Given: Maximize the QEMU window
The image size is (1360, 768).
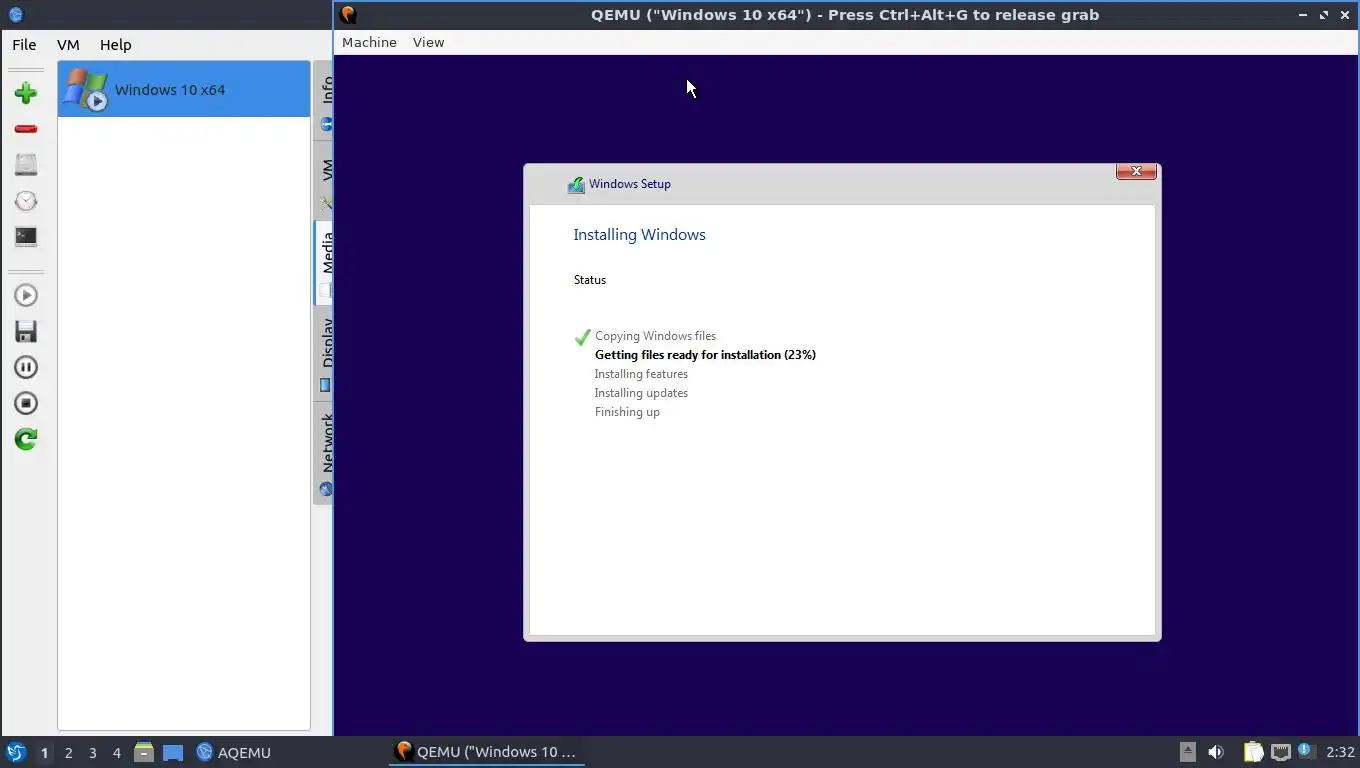Looking at the screenshot, I should [x=1324, y=15].
